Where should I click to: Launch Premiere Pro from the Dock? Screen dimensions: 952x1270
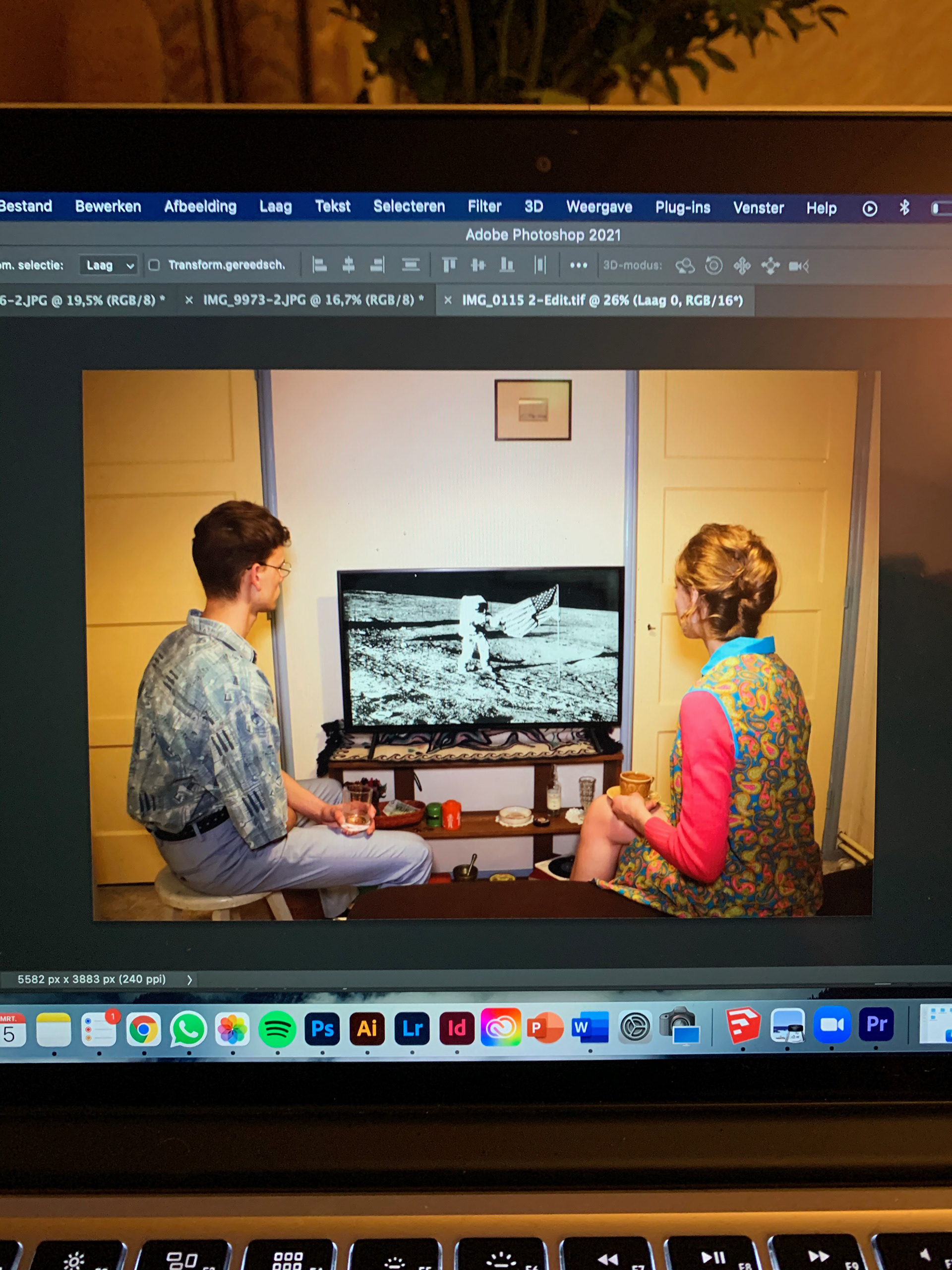point(876,1024)
